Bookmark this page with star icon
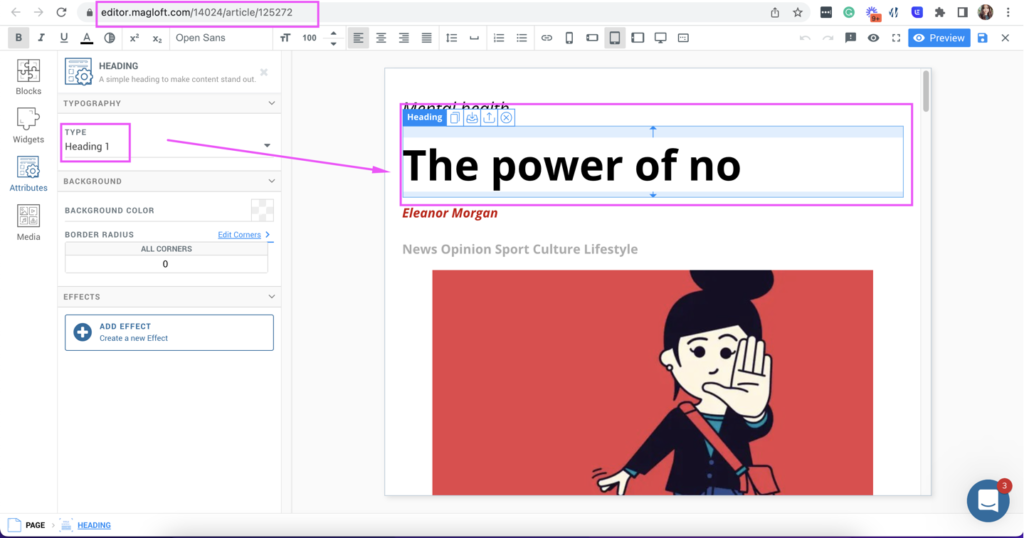The image size is (1024, 538). (x=797, y=12)
